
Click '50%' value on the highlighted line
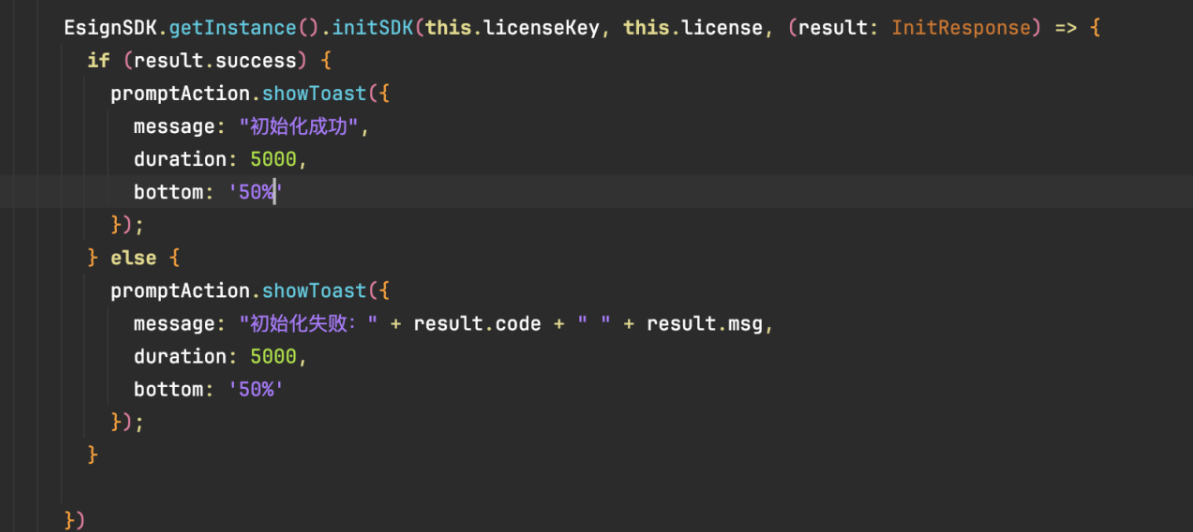click(x=256, y=193)
